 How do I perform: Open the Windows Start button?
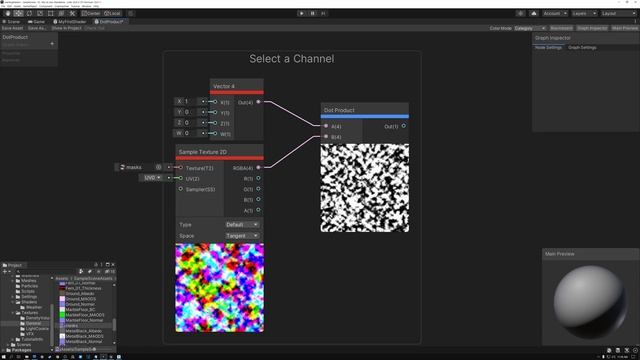[x=3, y=357]
